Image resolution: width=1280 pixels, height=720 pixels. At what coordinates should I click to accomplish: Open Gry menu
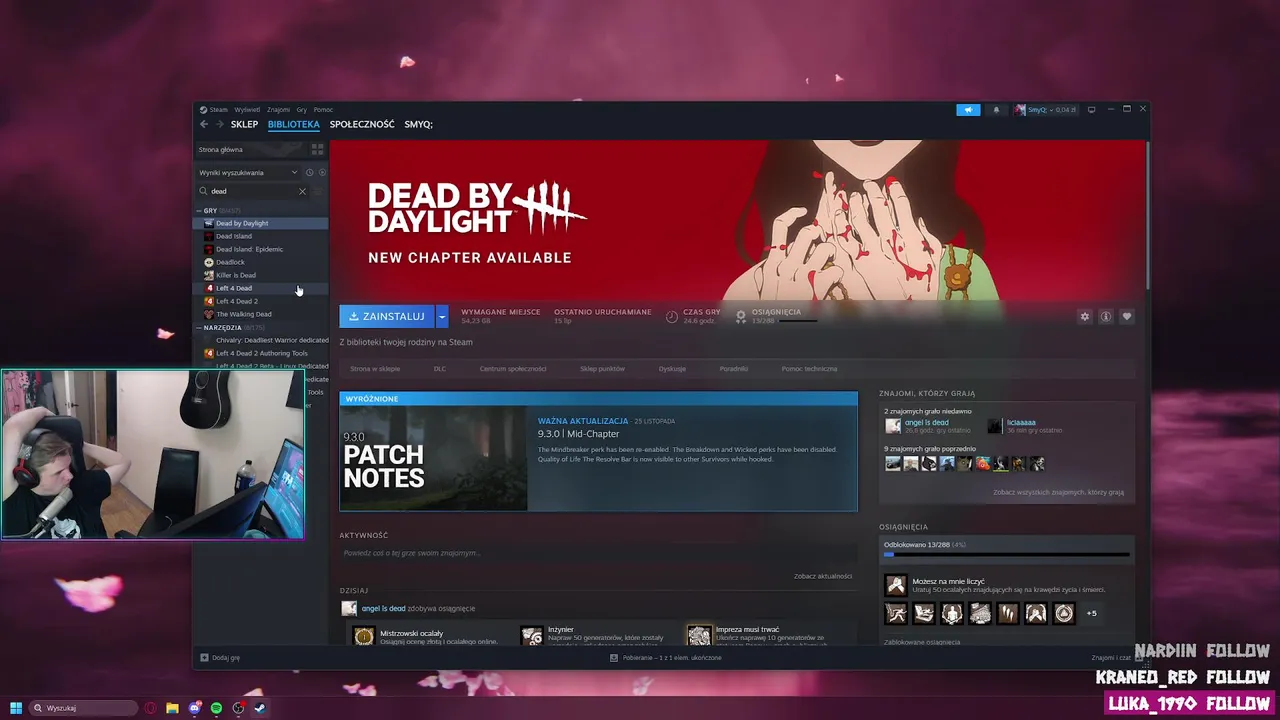click(x=301, y=110)
